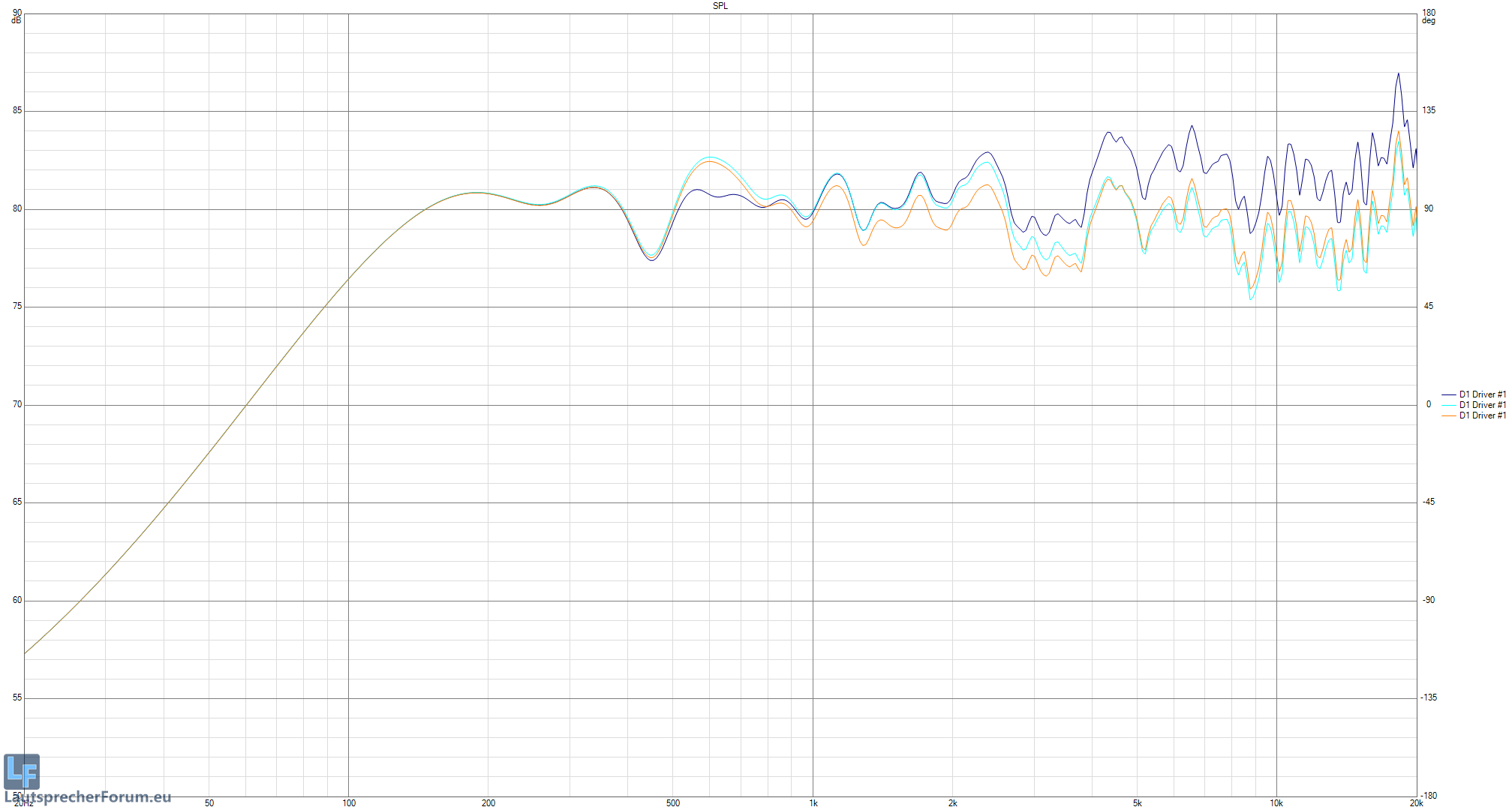Click the 55 dB left axis label

17,697
